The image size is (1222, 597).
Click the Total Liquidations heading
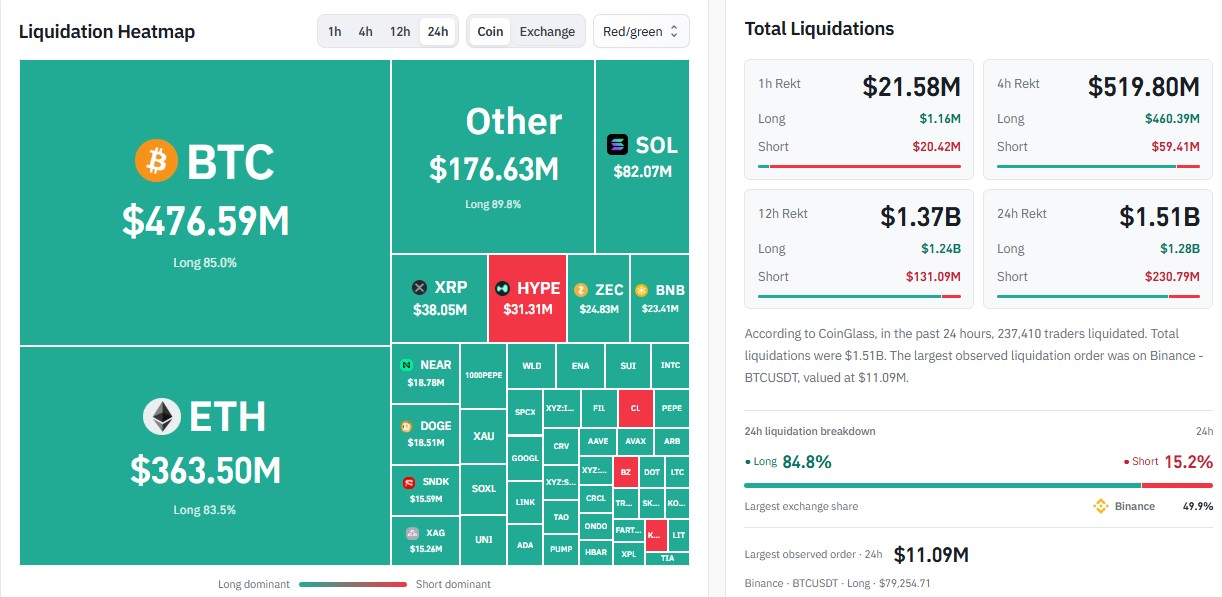(820, 29)
